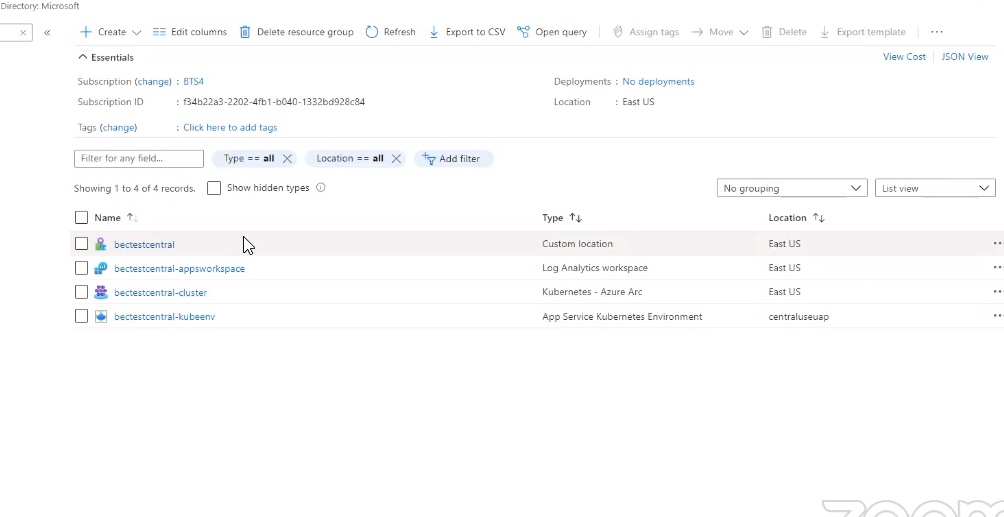The width and height of the screenshot is (1004, 517).
Task: Click the Custom location resource icon
Action: (101, 244)
